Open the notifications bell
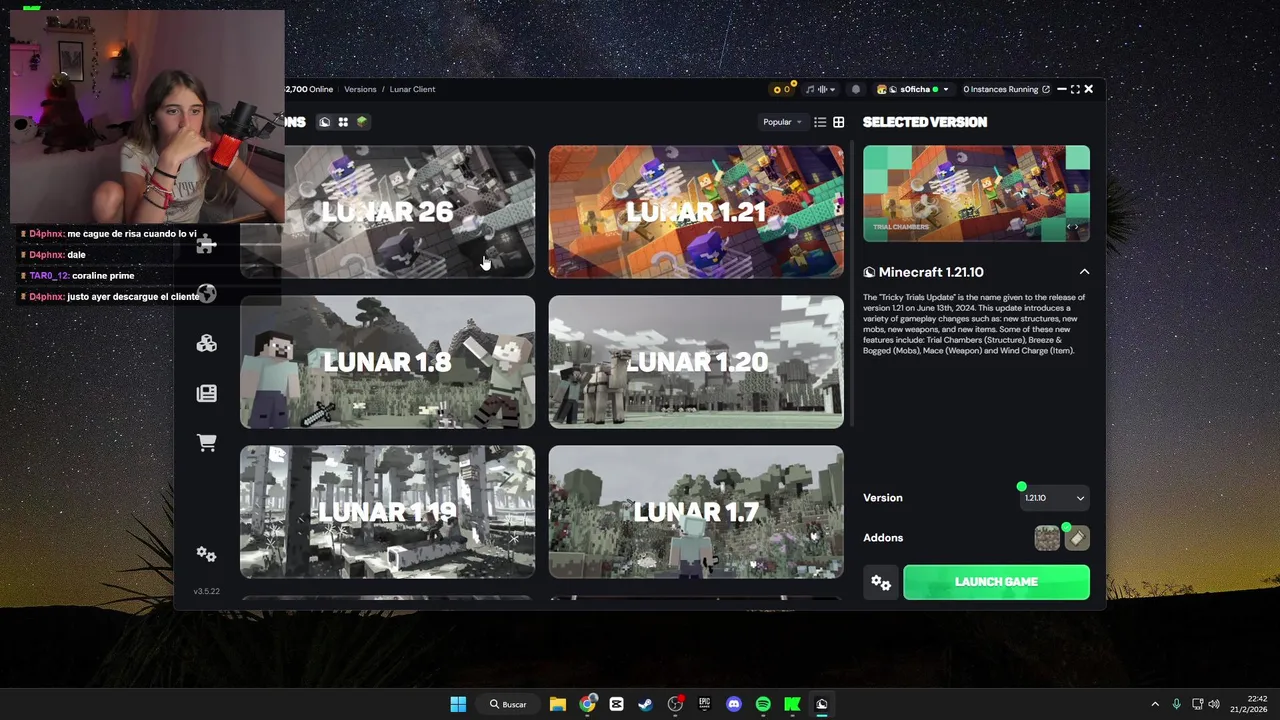1280x720 pixels. click(x=855, y=89)
